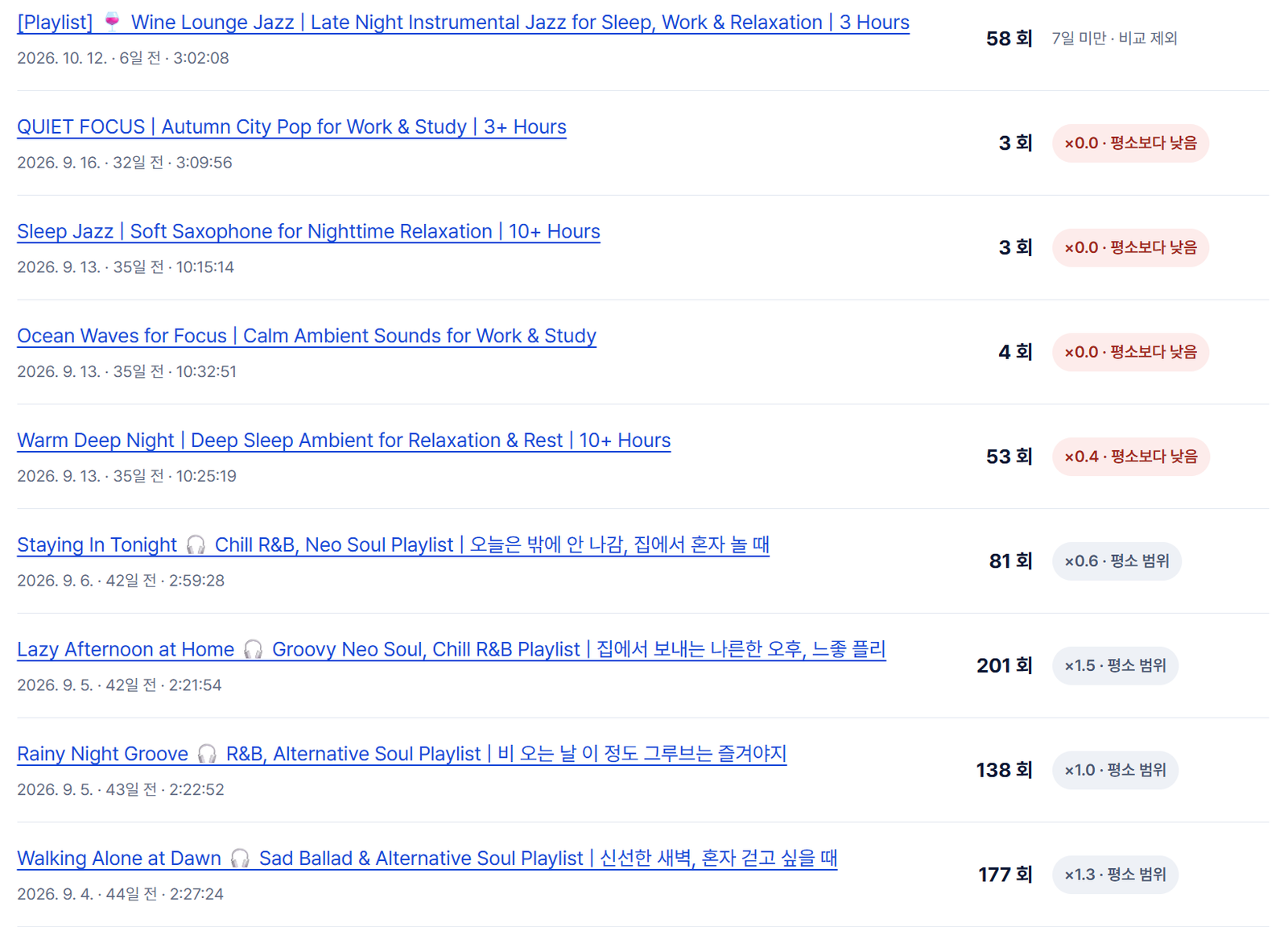The height and width of the screenshot is (927, 1288).
Task: Click '2026. 9. 4. · 44일 전 · 2:27:24' metadata
Action: (x=120, y=894)
